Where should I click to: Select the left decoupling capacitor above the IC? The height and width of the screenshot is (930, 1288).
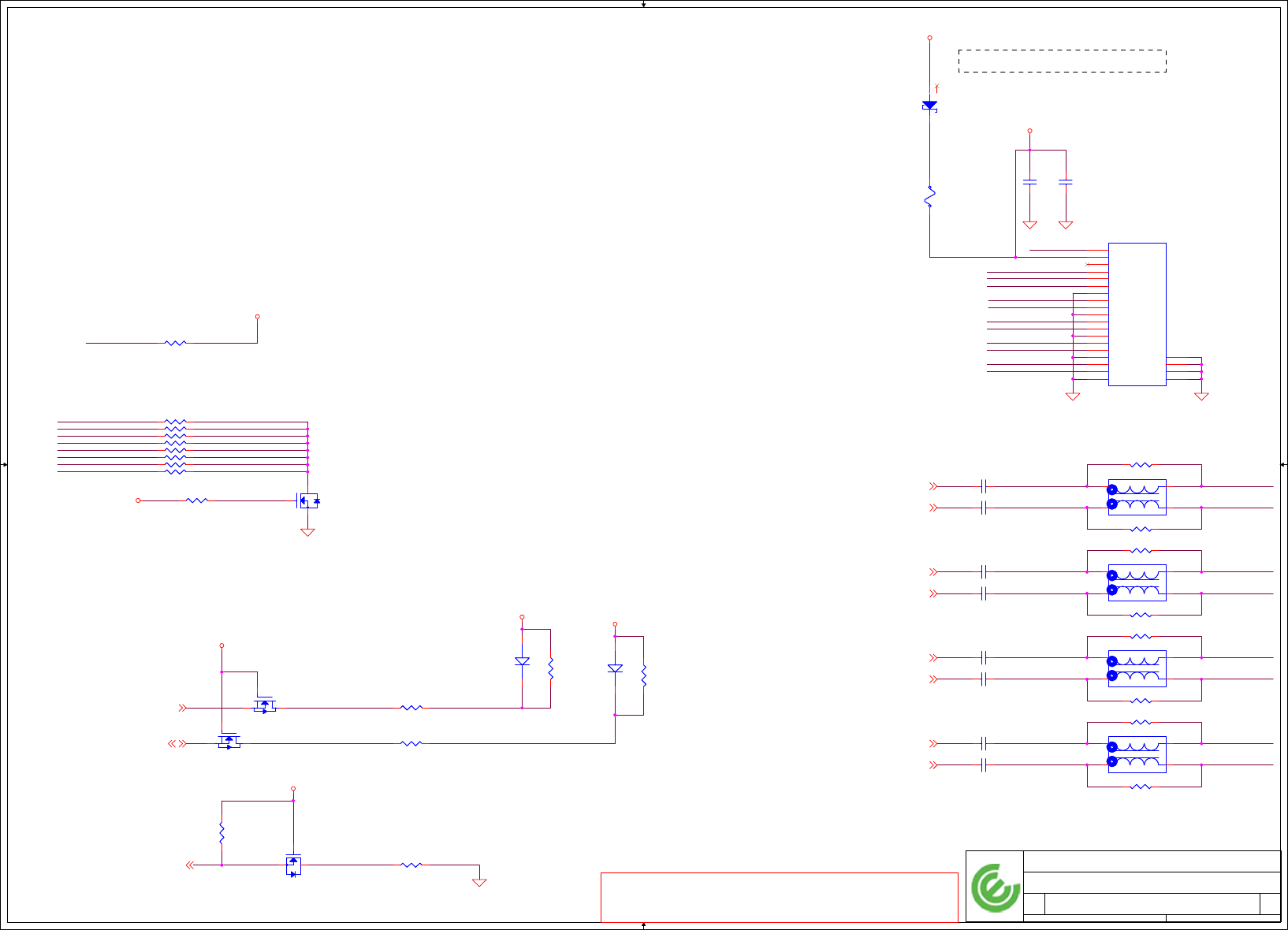coord(1029,182)
